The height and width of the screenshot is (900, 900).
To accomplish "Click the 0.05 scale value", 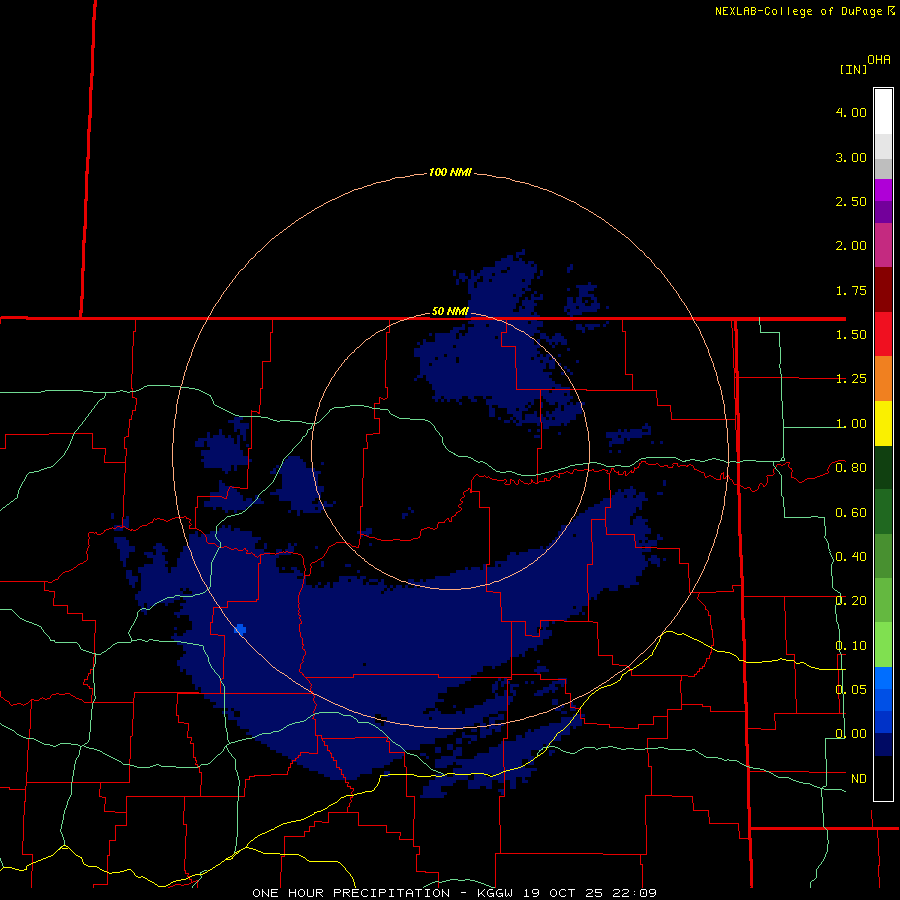I will 851,690.
